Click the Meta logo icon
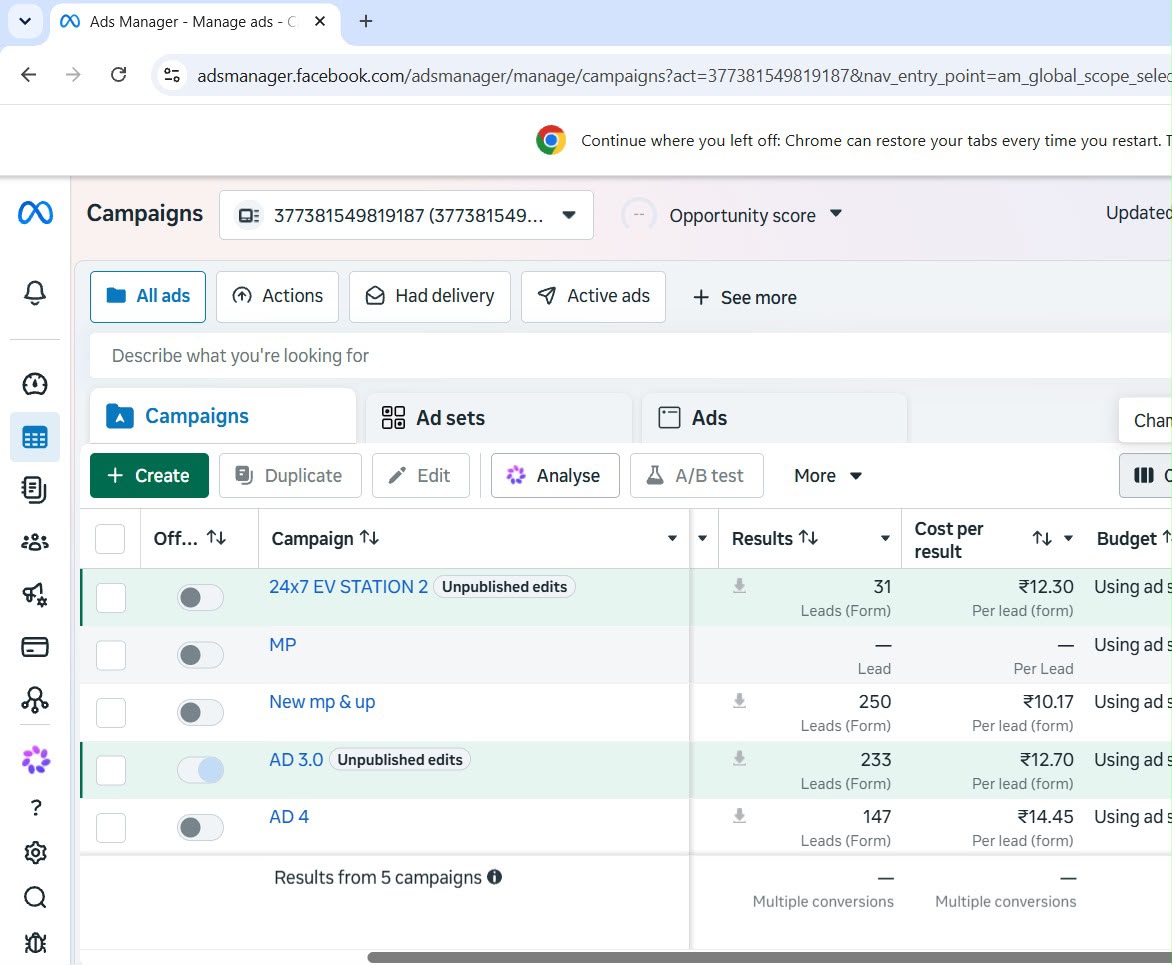The height and width of the screenshot is (965, 1172). pos(35,213)
